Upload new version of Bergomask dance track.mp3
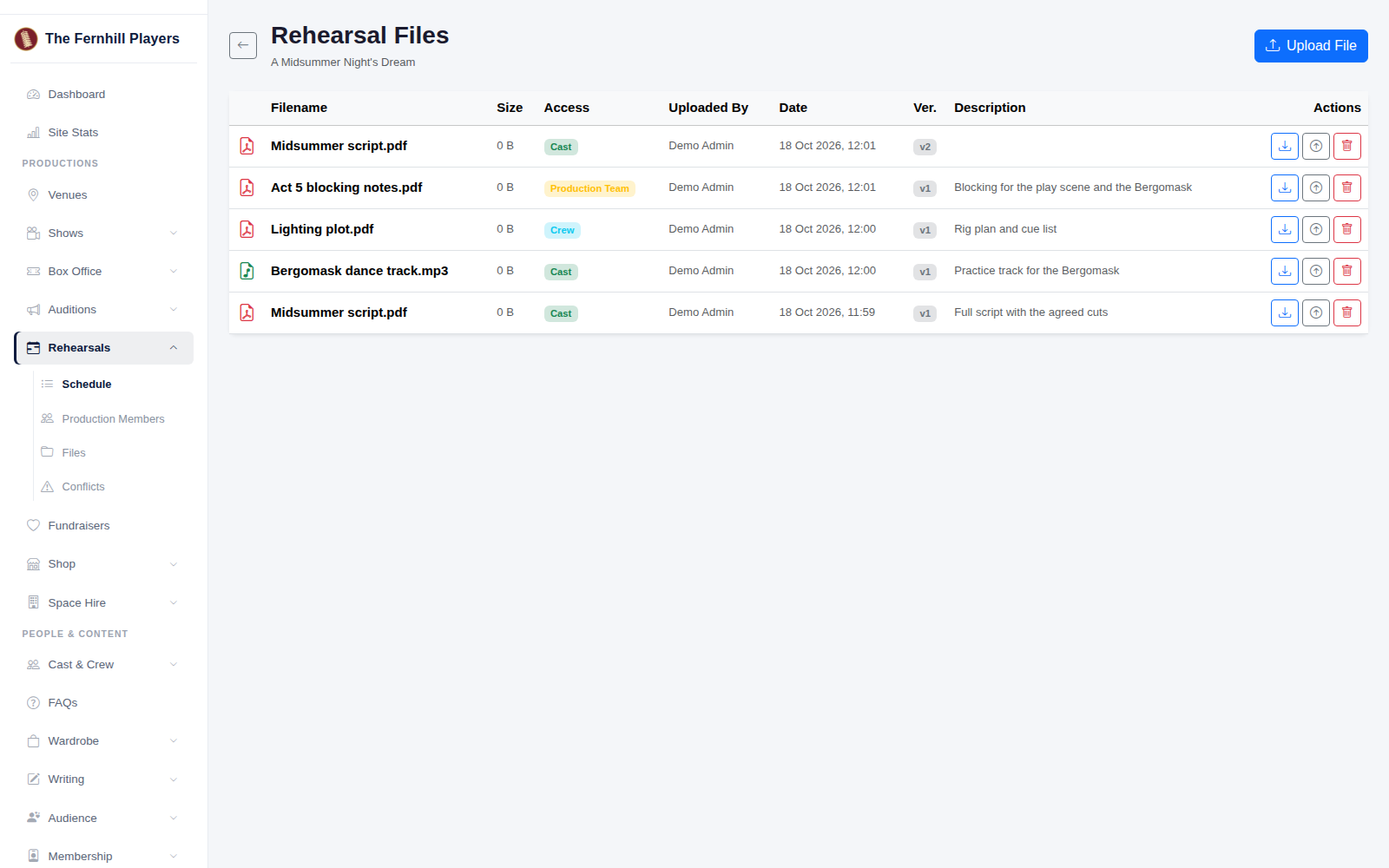 click(x=1316, y=271)
